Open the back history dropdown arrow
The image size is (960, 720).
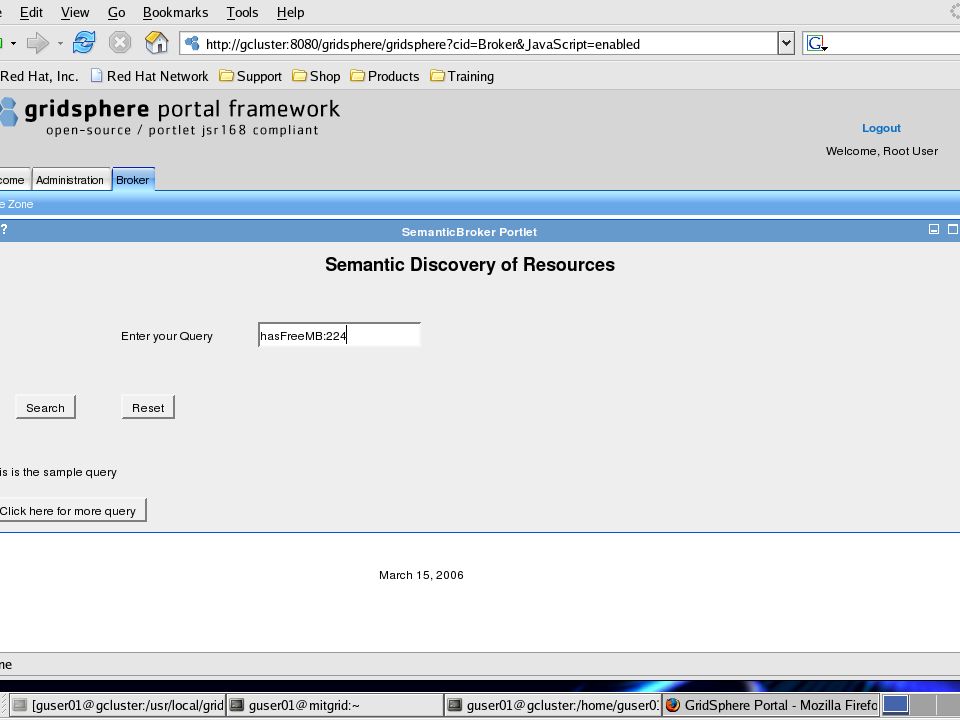(x=13, y=43)
